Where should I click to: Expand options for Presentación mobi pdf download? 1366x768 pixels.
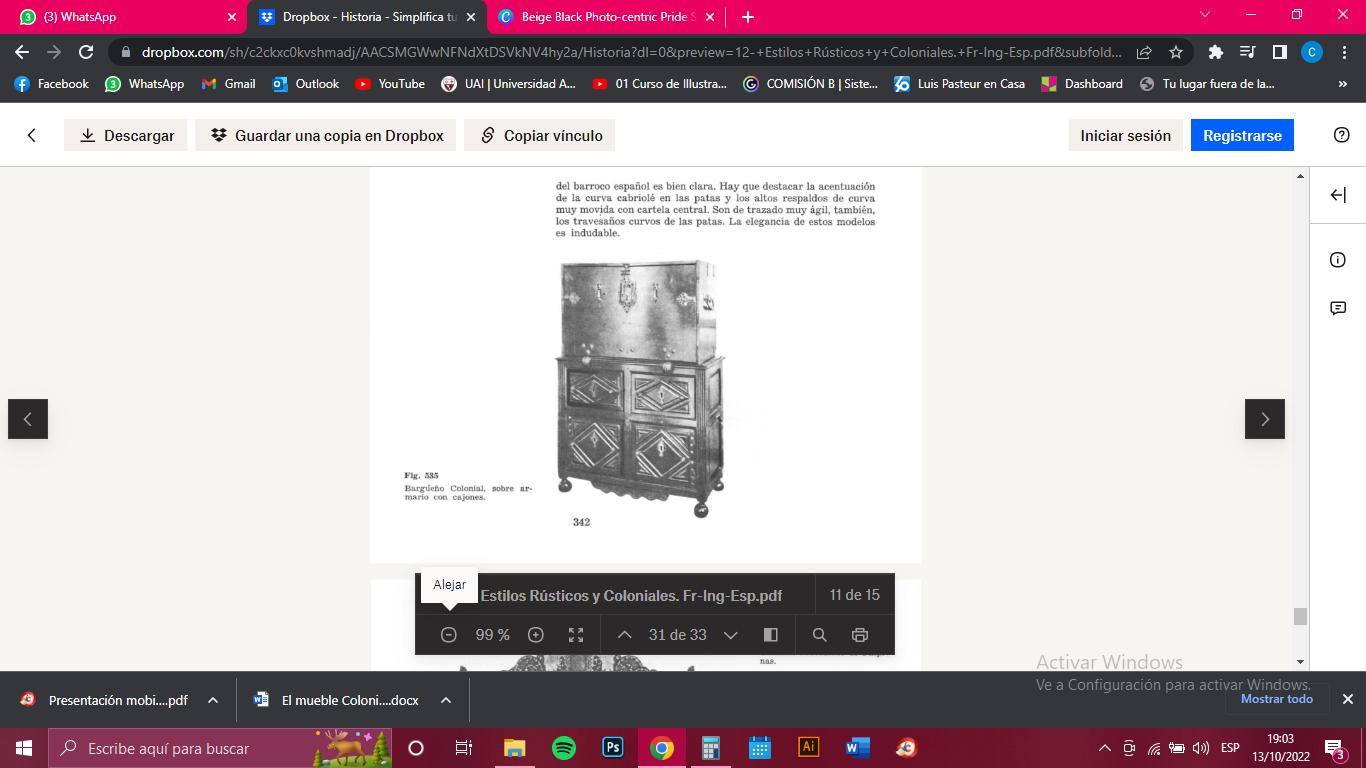(213, 700)
